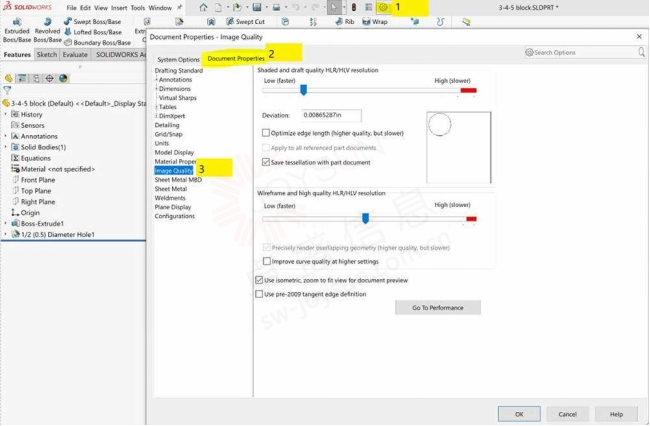Open the Insert menu

[119, 8]
